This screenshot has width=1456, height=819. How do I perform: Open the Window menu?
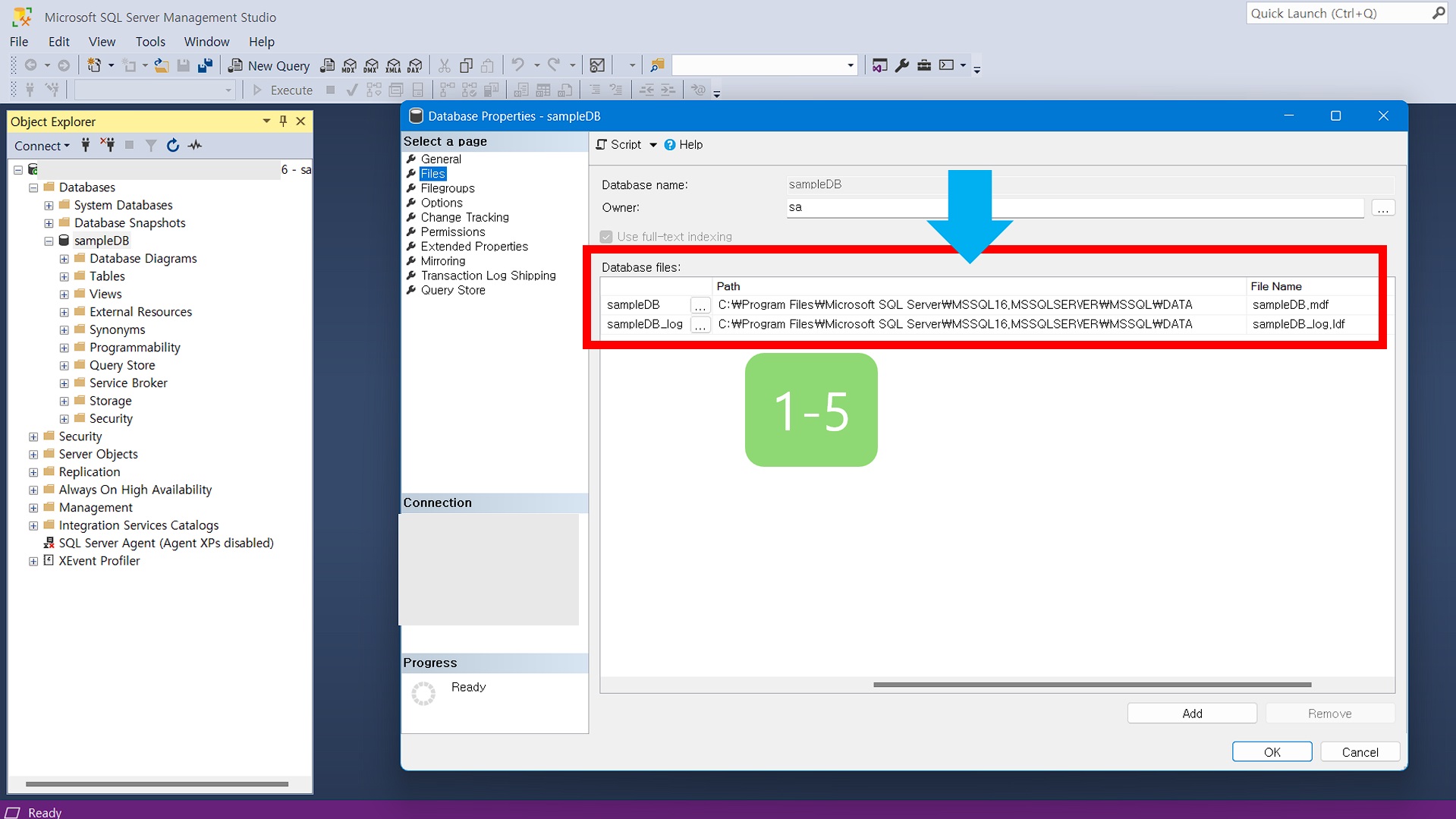pyautogui.click(x=206, y=42)
